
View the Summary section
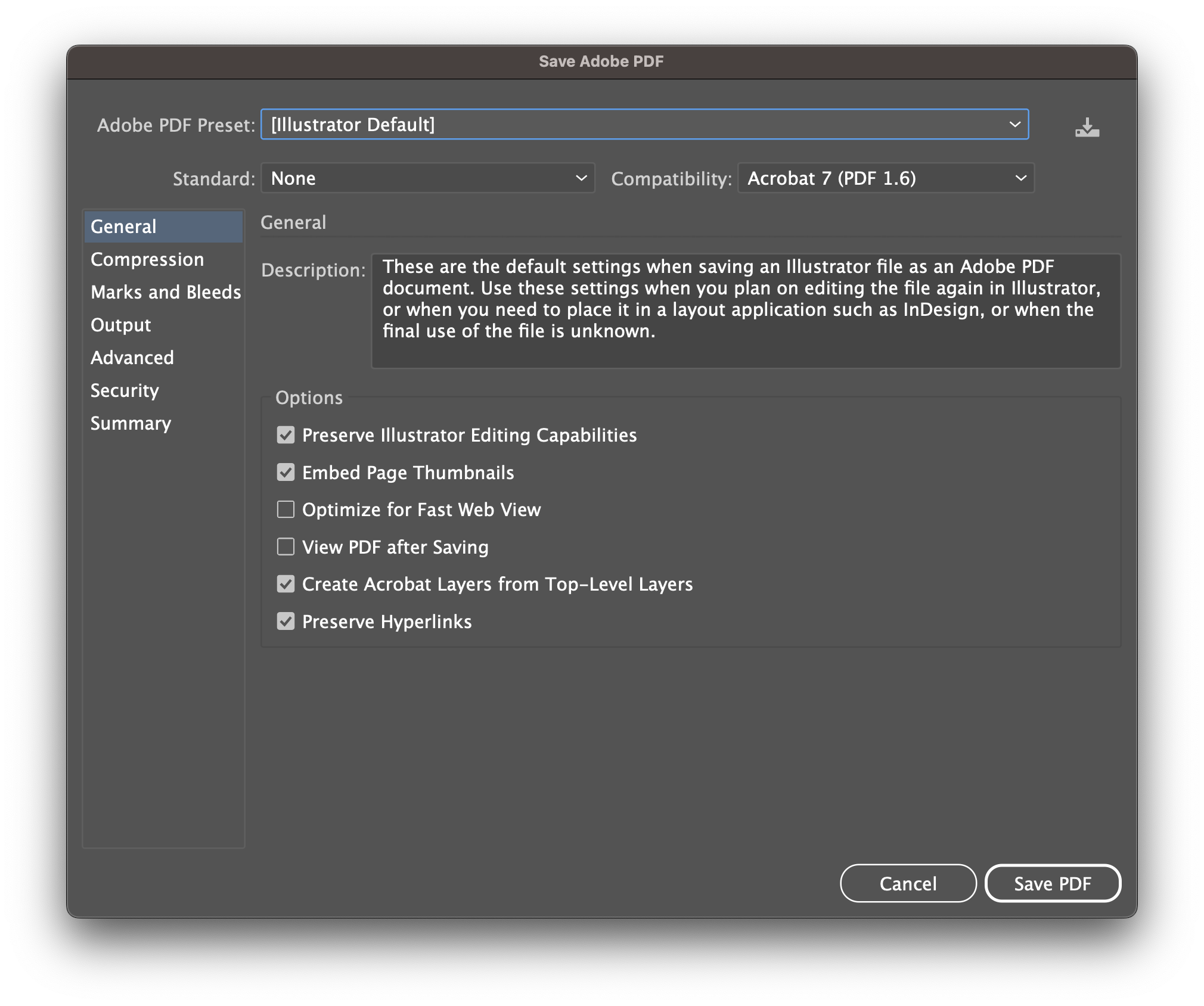[131, 423]
